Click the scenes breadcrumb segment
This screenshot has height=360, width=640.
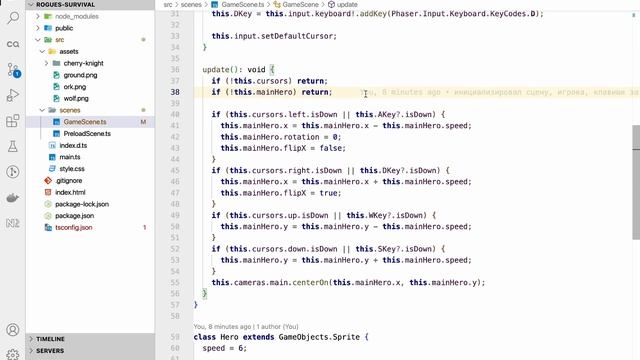point(191,4)
